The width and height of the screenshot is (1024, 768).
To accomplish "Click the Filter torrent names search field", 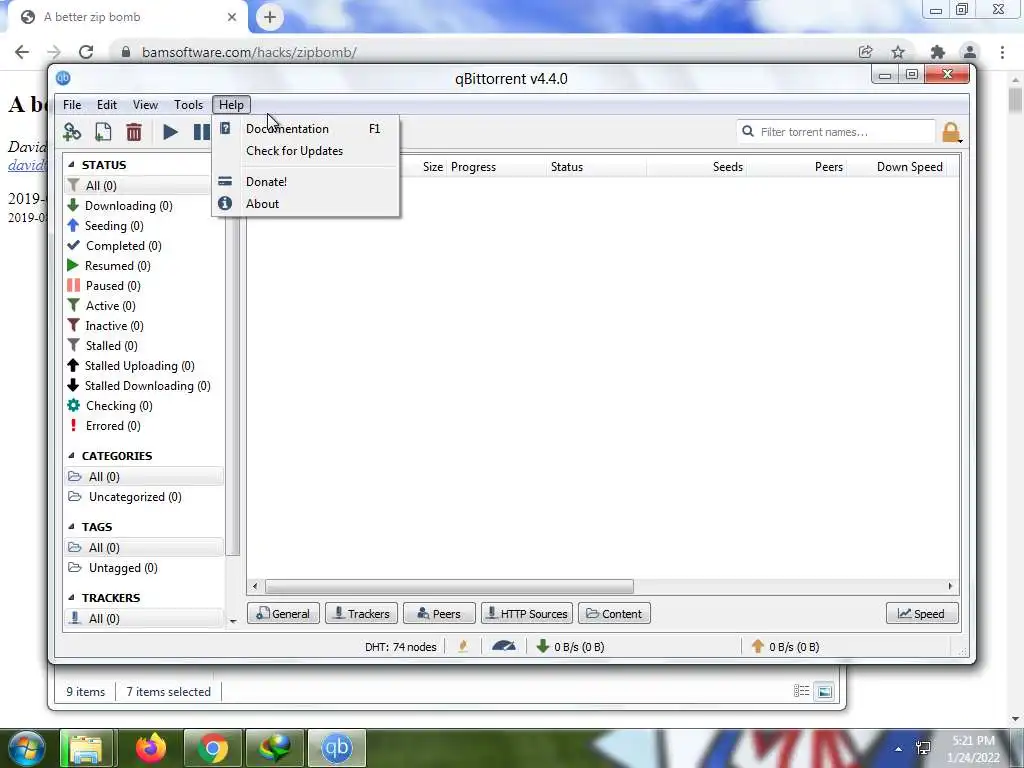I will [x=836, y=132].
